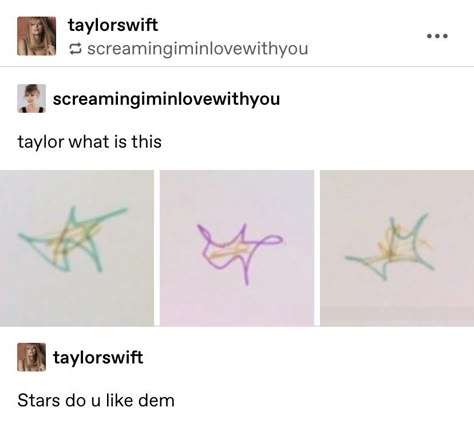
Task: Visit the taylorswift blog from header name
Action: [x=113, y=25]
